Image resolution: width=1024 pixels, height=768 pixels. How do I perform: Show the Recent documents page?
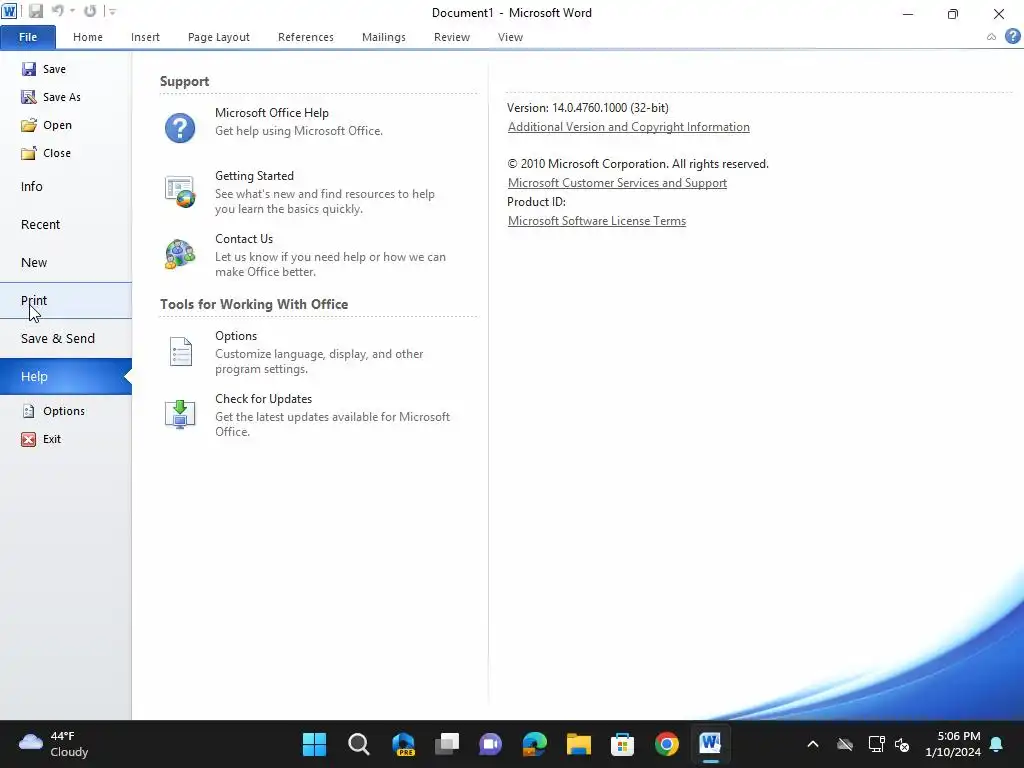click(x=66, y=225)
